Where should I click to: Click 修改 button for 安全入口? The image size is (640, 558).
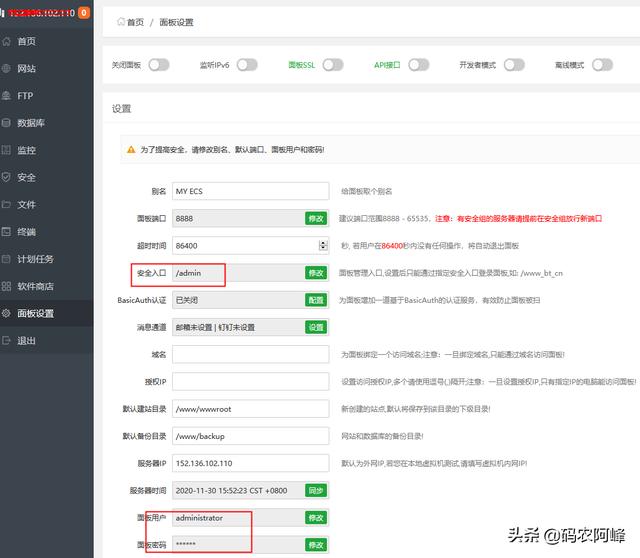click(316, 273)
